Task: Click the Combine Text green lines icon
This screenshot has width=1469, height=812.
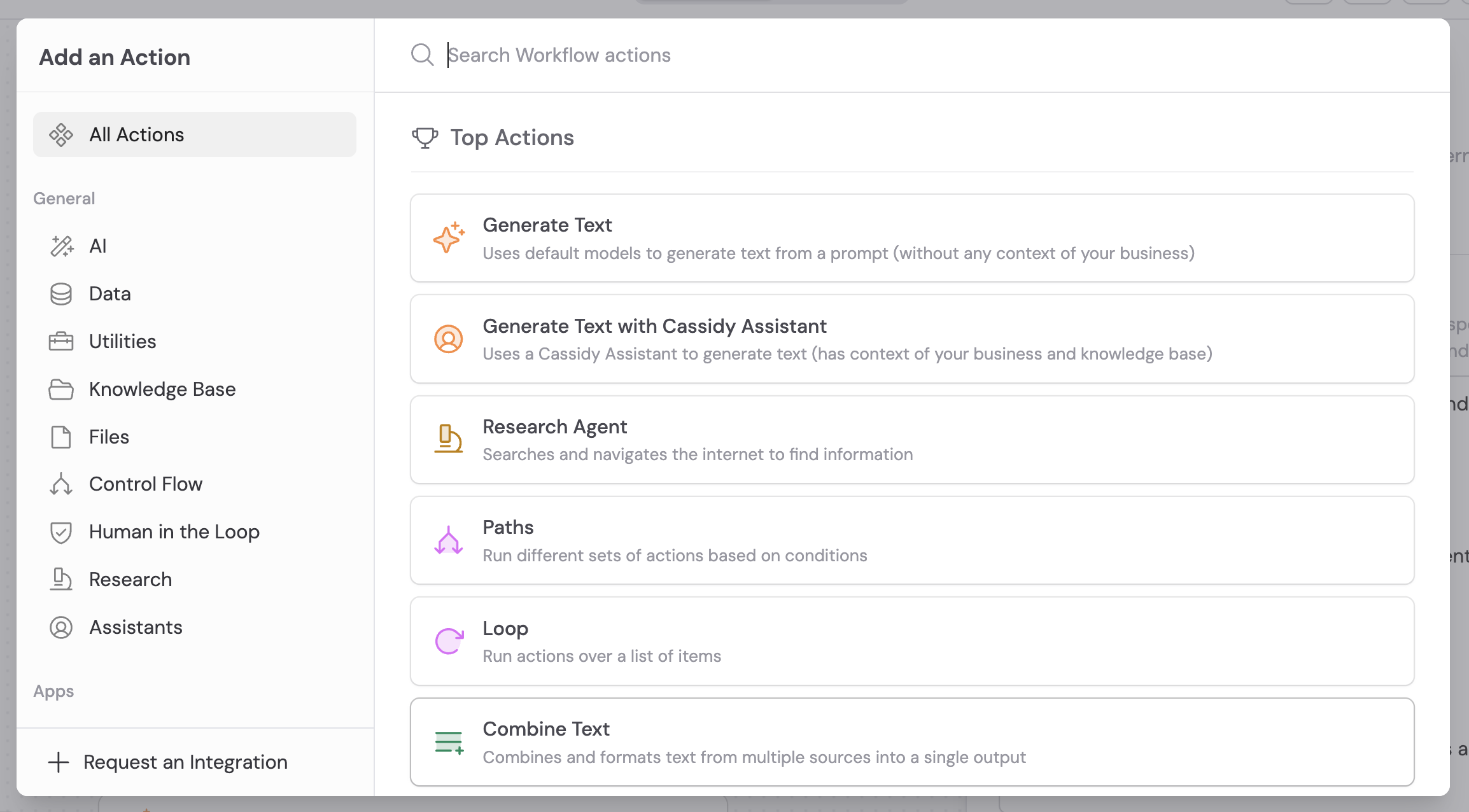Action: (449, 741)
